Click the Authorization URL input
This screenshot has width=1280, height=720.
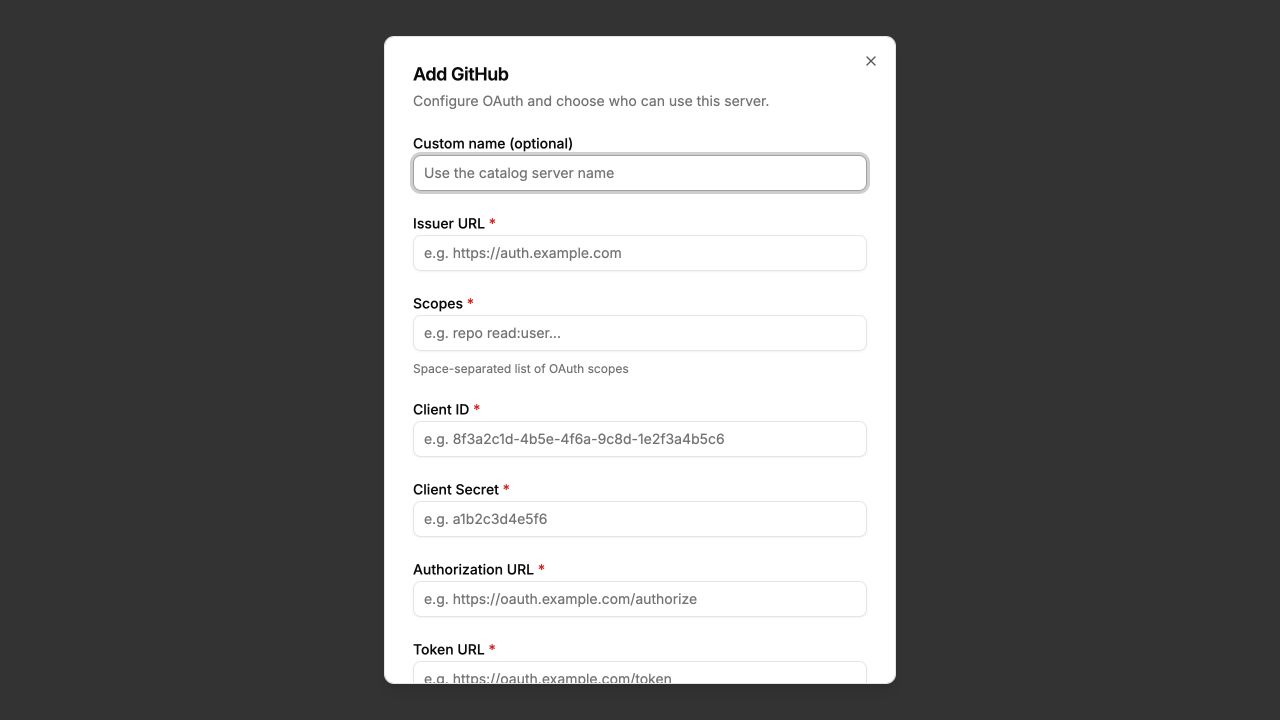[640, 599]
